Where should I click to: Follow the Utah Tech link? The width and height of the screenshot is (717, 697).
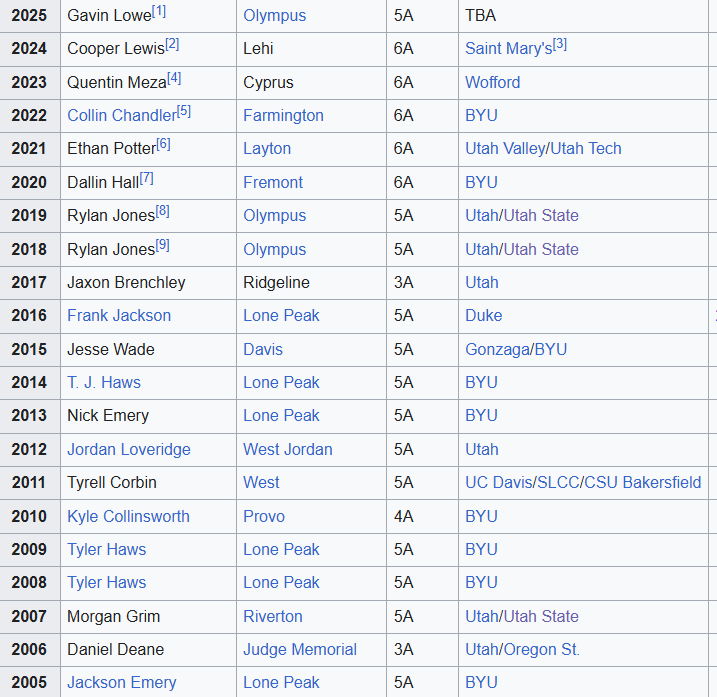[586, 149]
